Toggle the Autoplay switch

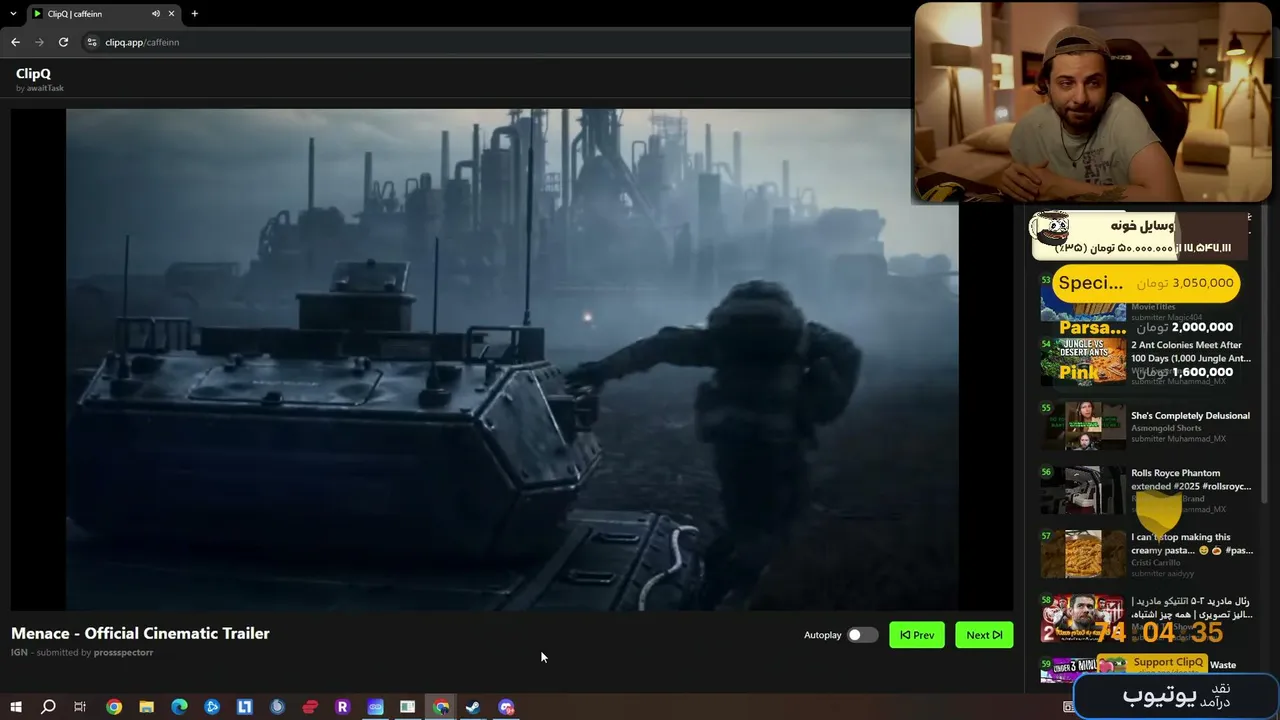[x=862, y=635]
